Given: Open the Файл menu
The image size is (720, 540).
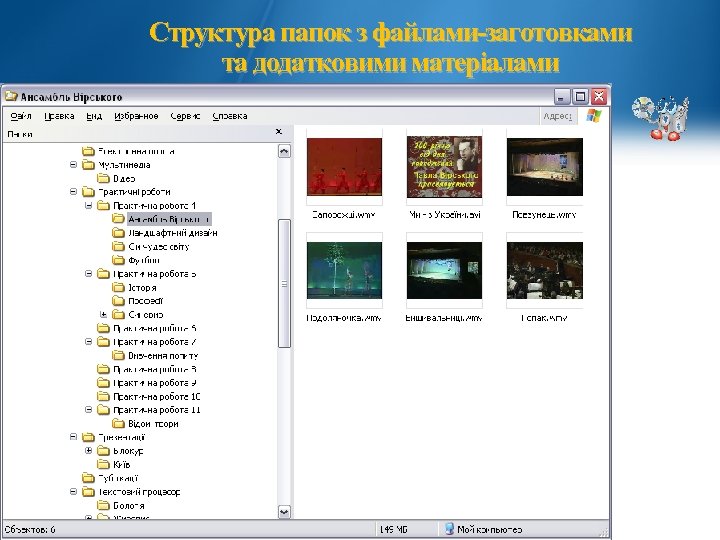Looking at the screenshot, I should [x=21, y=116].
